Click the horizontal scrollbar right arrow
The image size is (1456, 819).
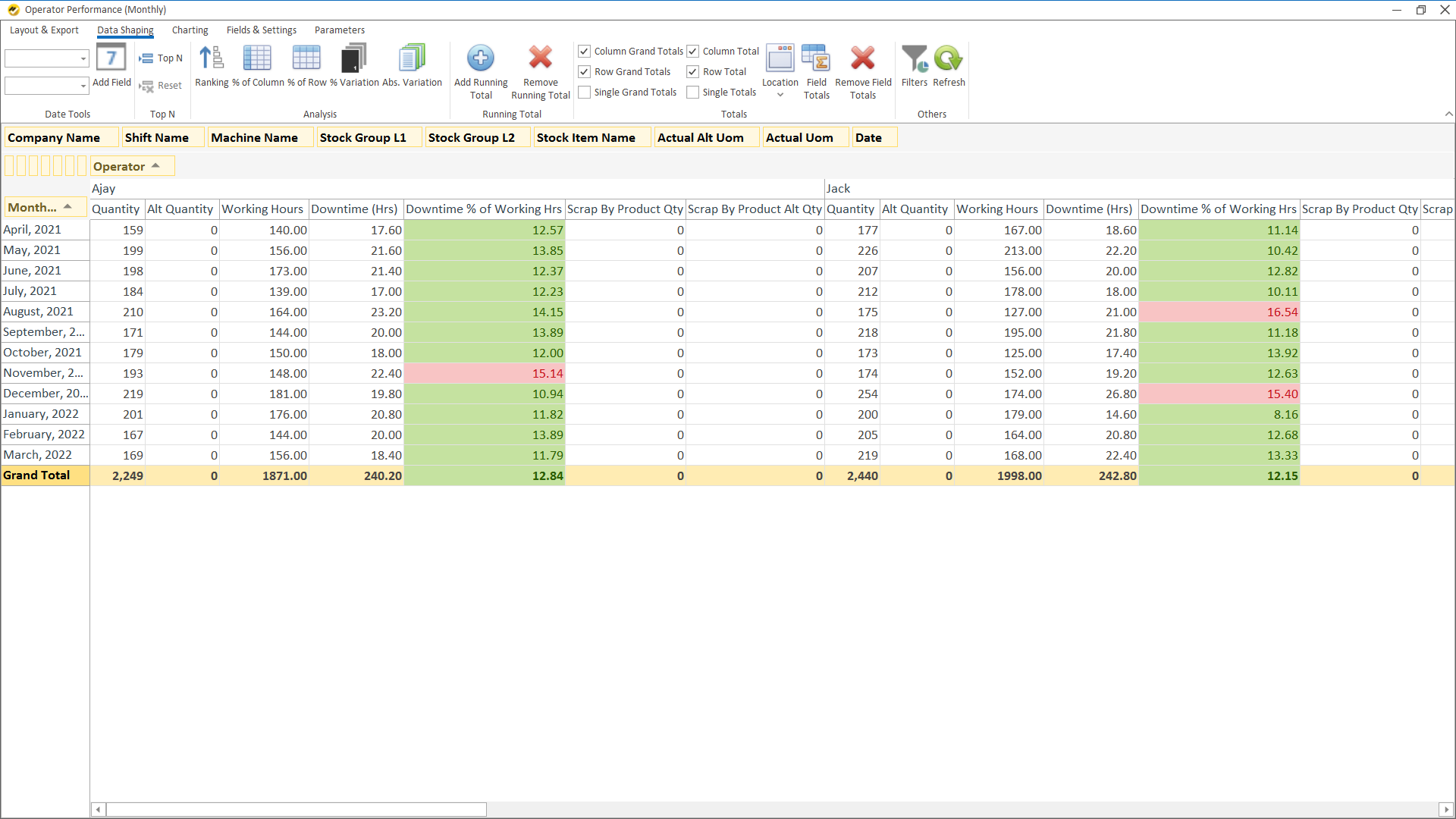click(1446, 810)
